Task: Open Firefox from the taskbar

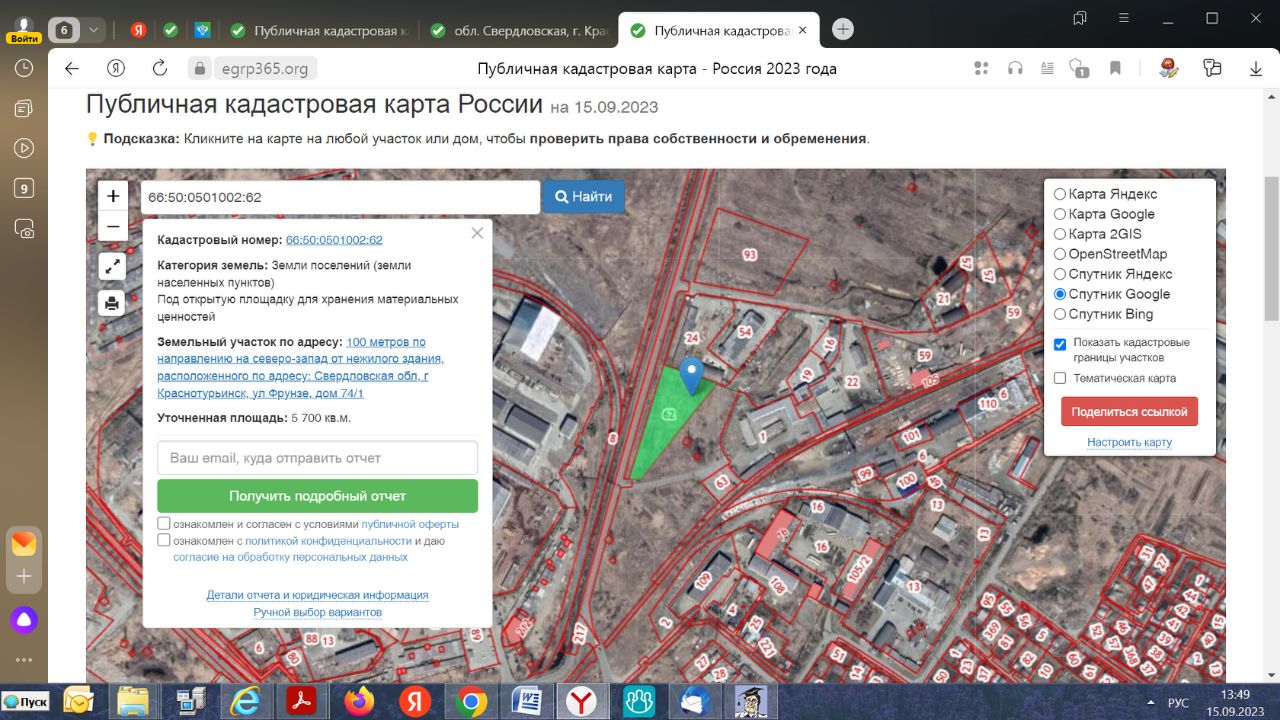Action: [x=359, y=701]
